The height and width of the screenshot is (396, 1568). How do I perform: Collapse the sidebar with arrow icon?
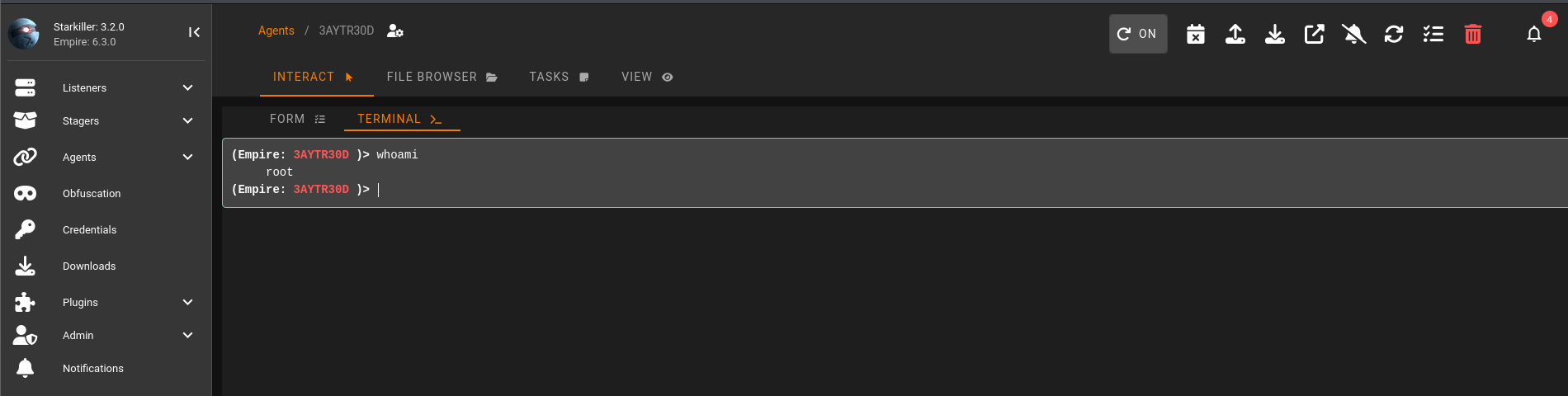pos(194,32)
